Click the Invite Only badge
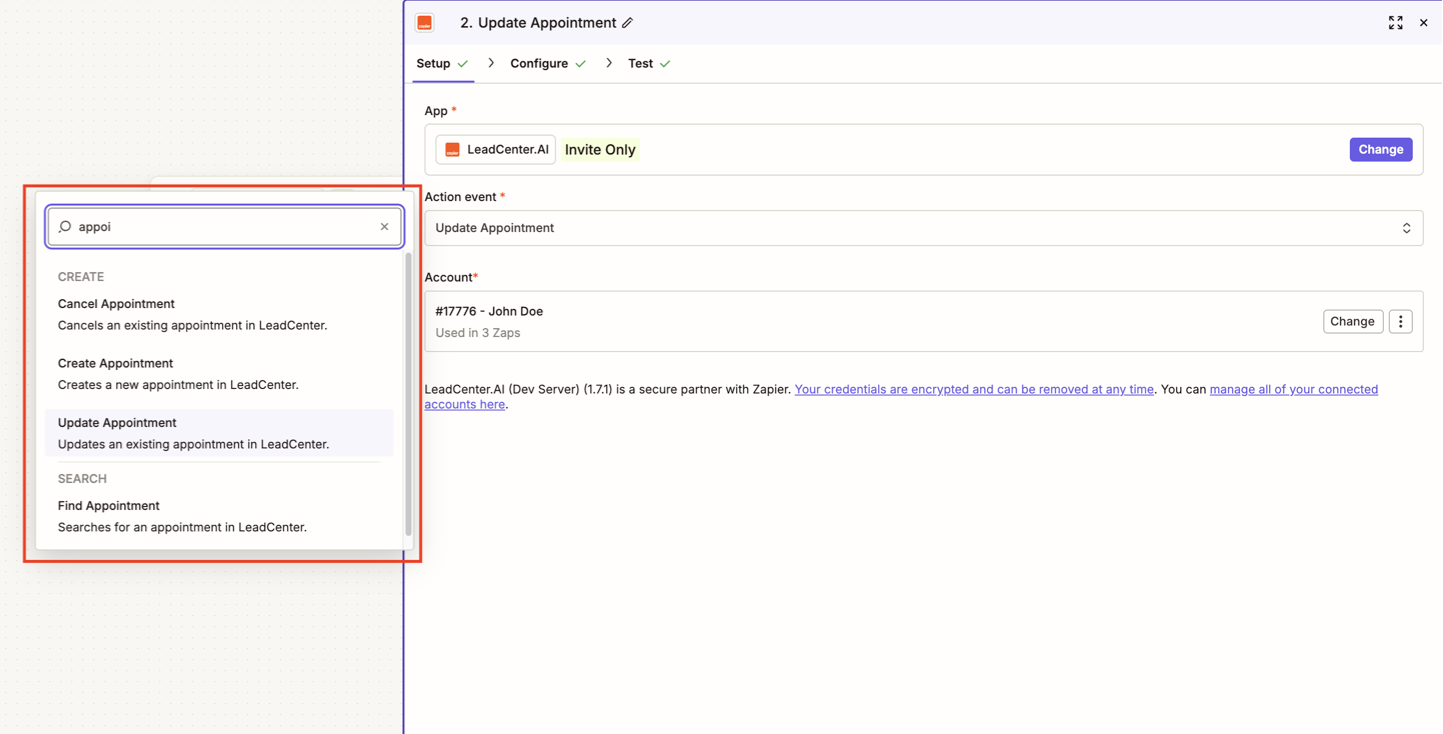This screenshot has height=734, width=1443. 600,149
